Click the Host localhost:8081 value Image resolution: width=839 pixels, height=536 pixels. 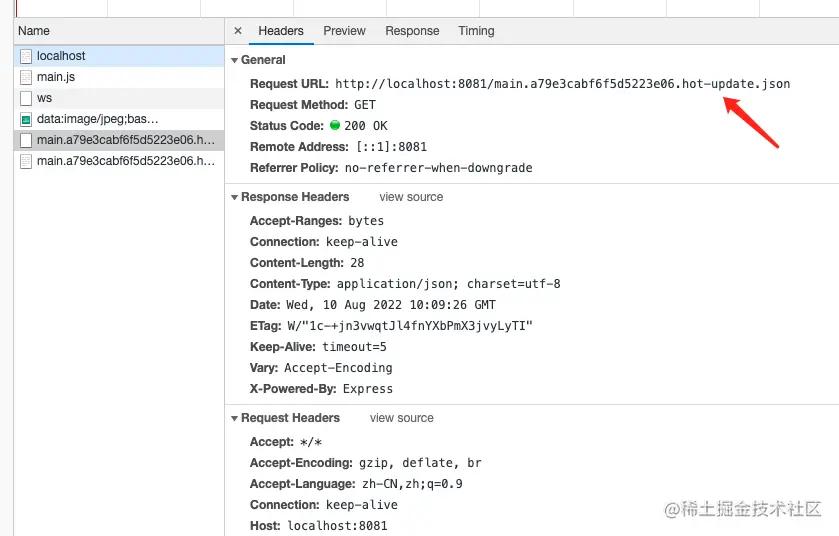[x=337, y=526]
